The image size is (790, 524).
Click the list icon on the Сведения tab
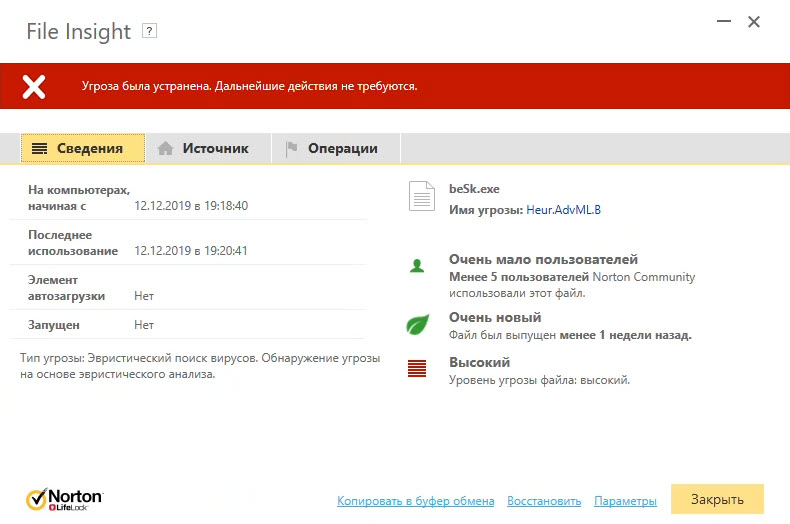39,149
